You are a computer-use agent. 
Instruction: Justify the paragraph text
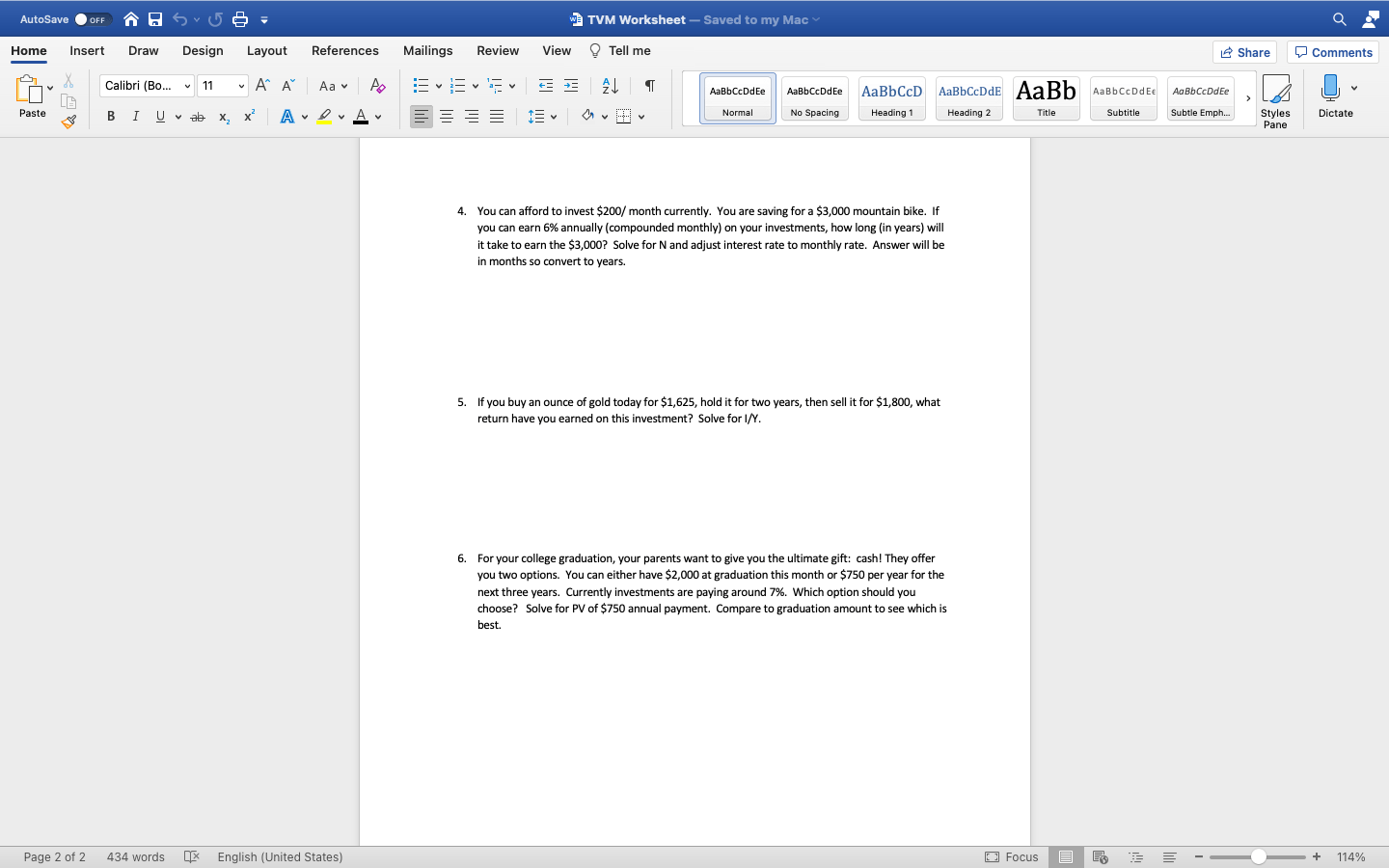click(497, 117)
